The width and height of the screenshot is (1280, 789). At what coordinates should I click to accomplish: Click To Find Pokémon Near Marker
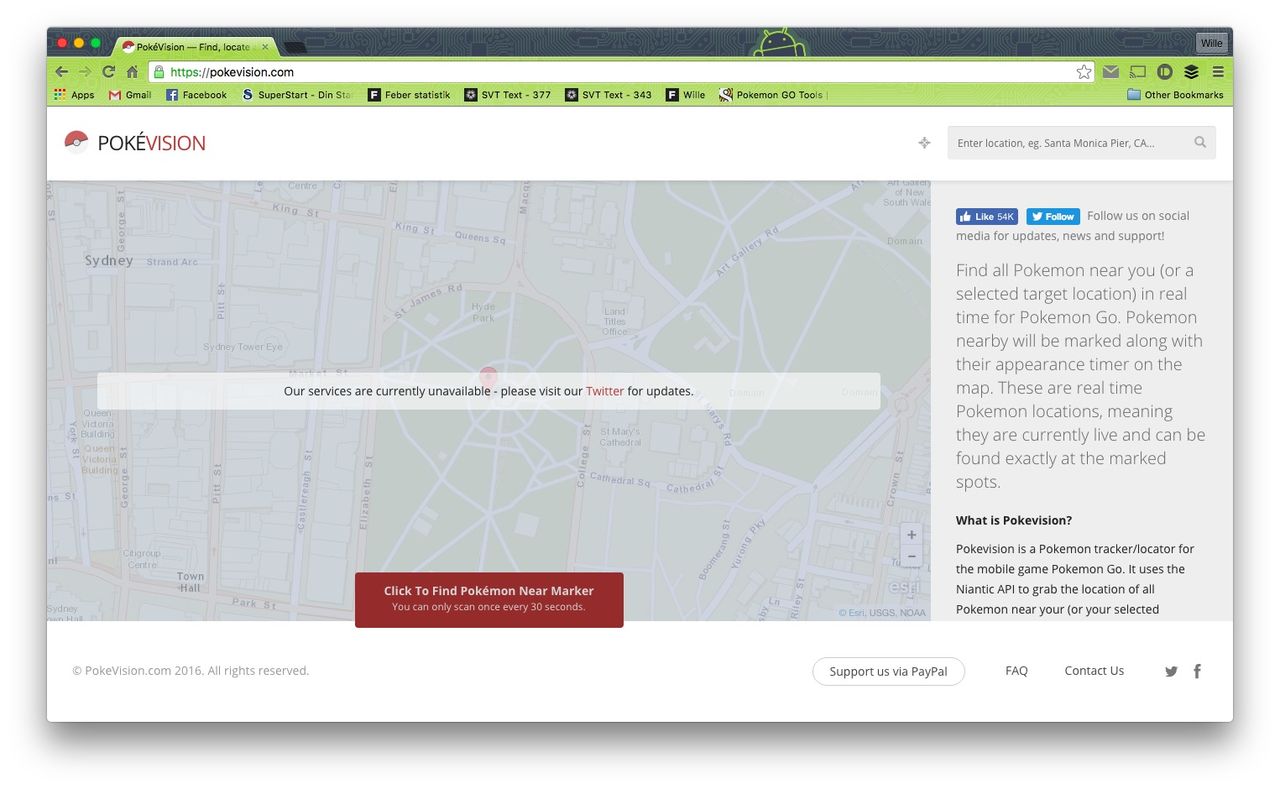[489, 599]
